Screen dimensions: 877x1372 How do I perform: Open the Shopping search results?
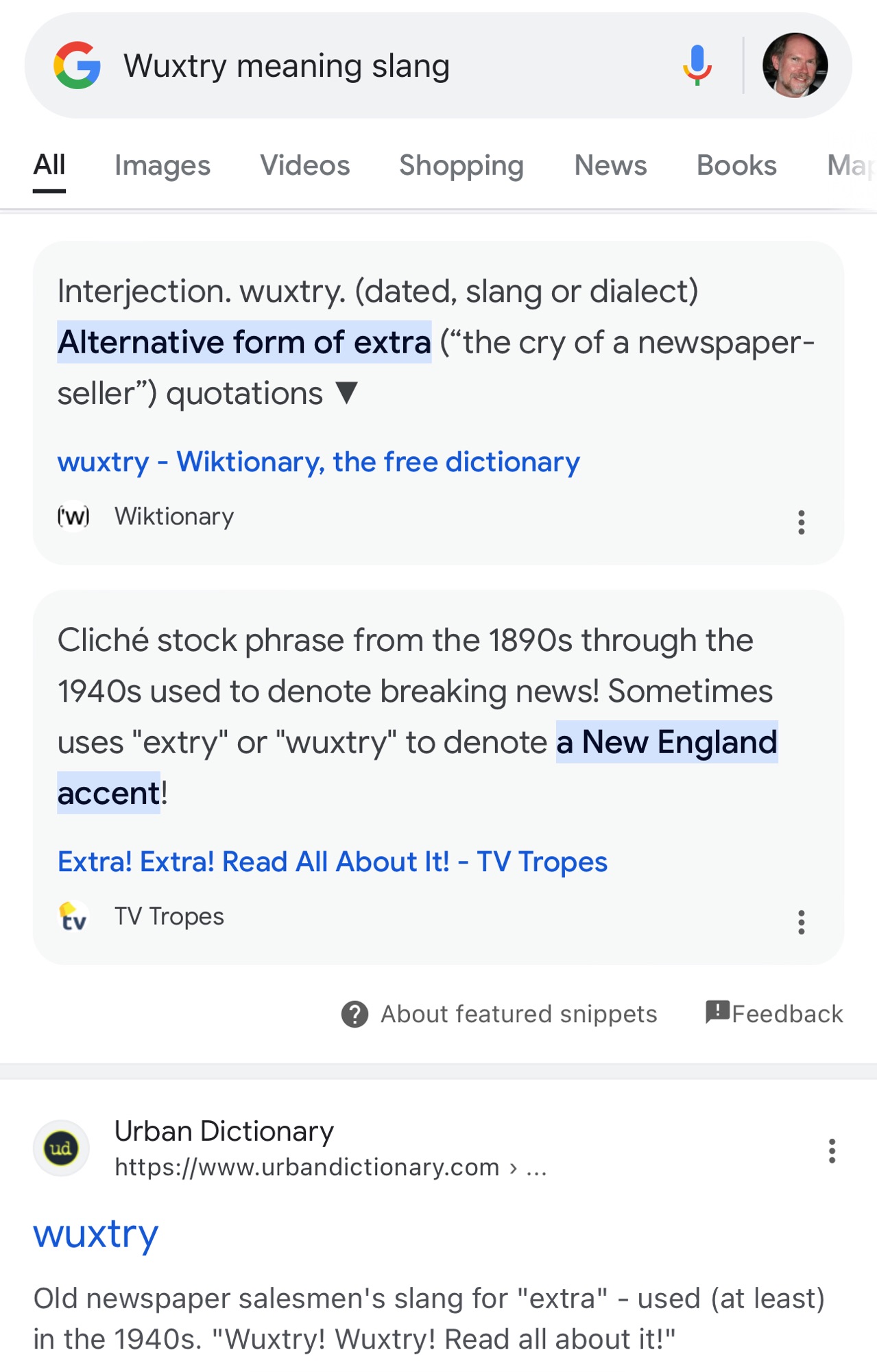[x=461, y=165]
